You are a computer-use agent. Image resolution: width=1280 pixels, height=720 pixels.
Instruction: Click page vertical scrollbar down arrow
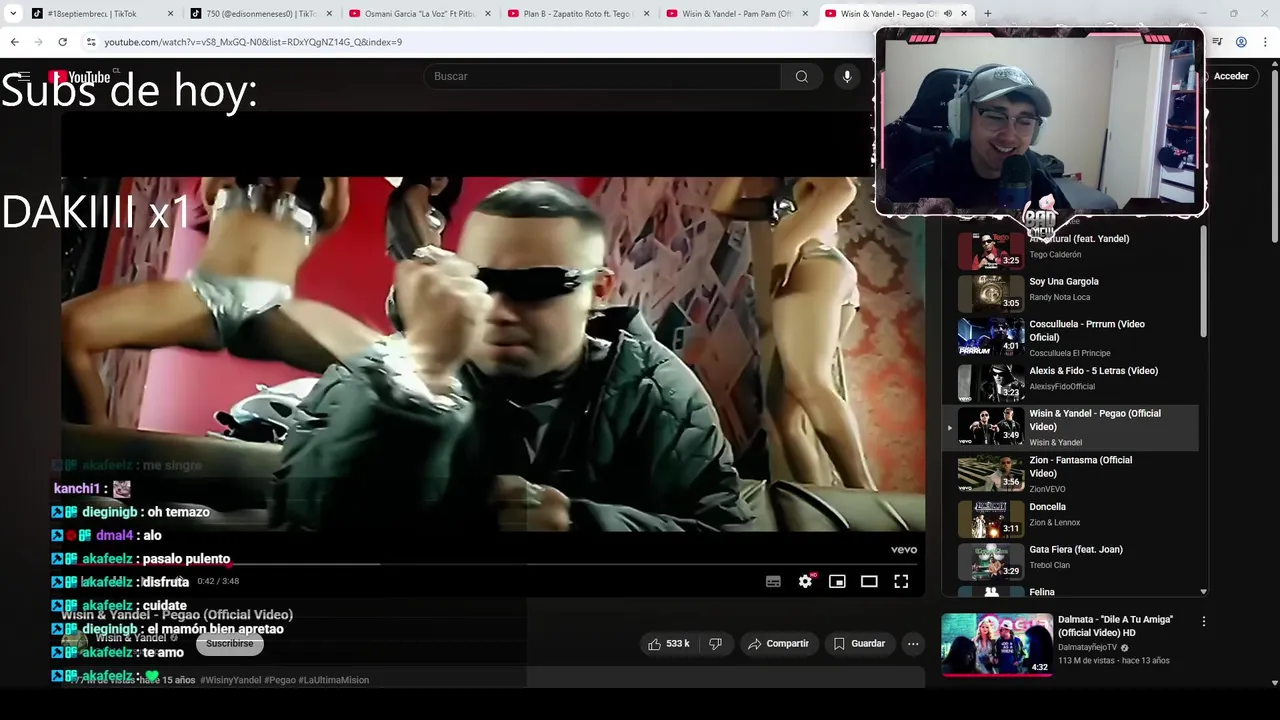pyautogui.click(x=1274, y=683)
